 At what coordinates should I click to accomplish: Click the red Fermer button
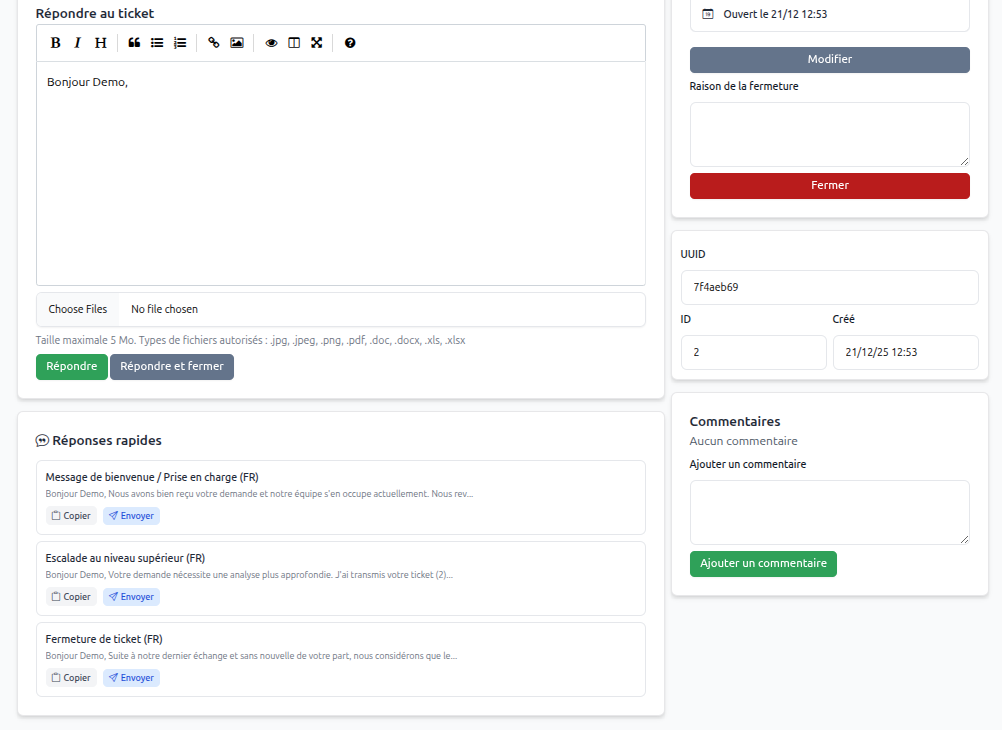click(829, 186)
